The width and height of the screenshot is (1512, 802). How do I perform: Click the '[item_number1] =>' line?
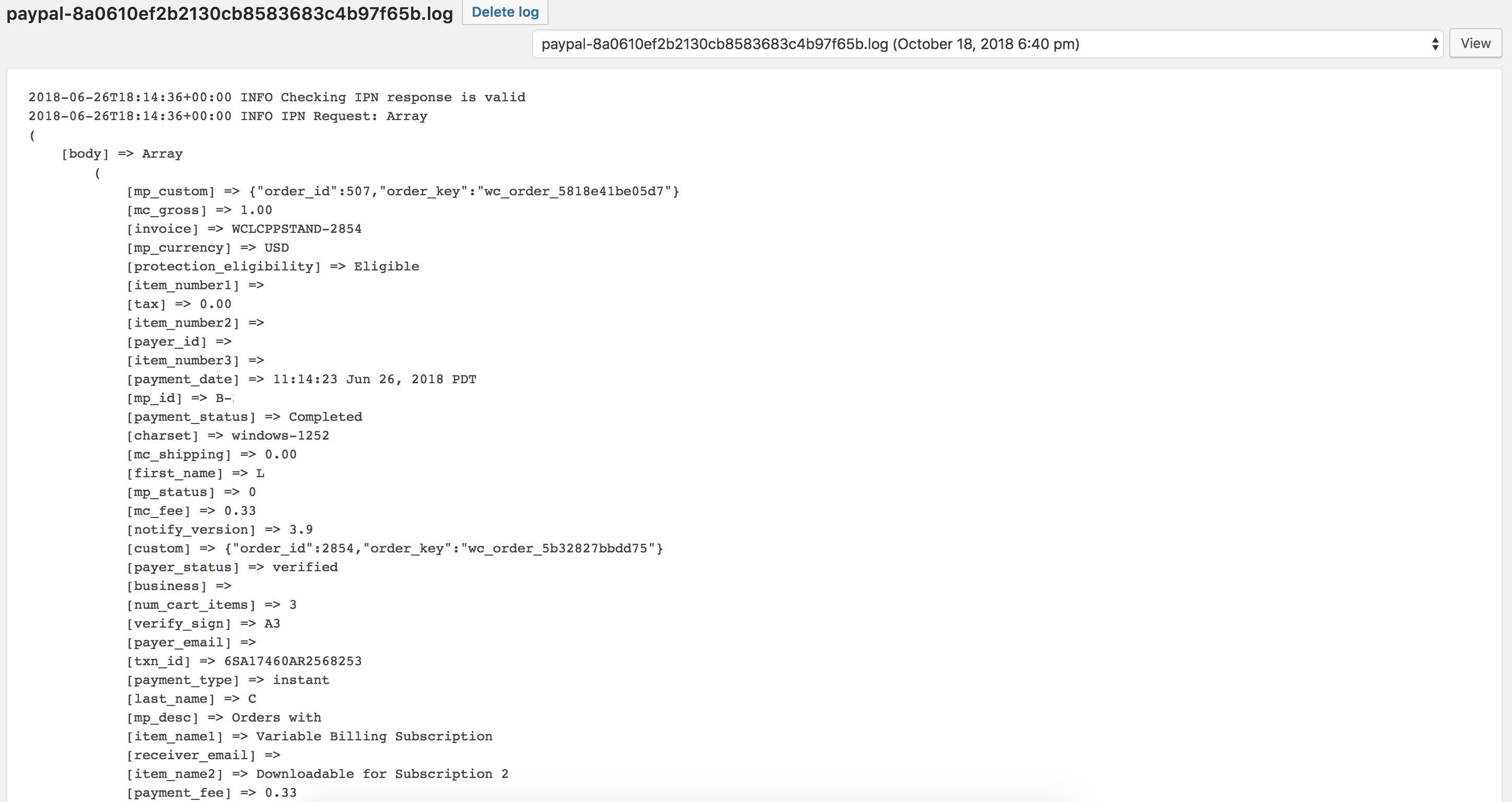[x=195, y=285]
